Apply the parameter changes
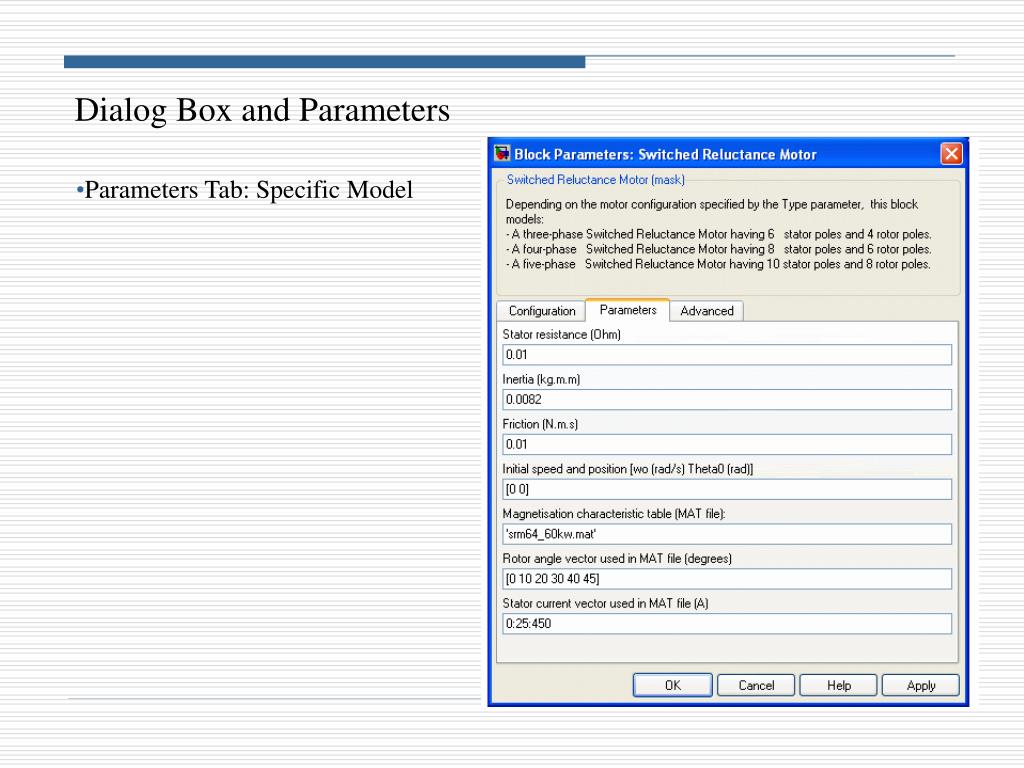Viewport: 1024px width, 768px height. tap(920, 685)
